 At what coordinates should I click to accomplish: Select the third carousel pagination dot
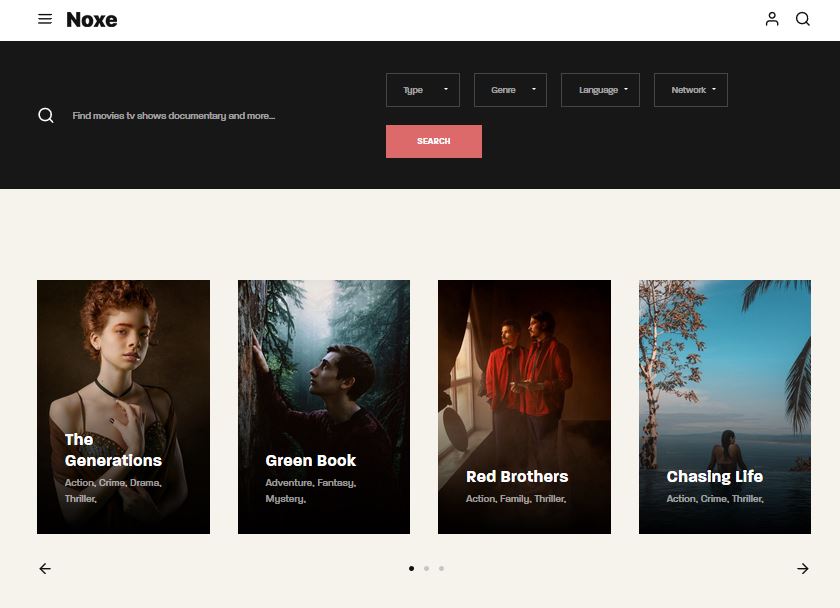pyautogui.click(x=441, y=568)
